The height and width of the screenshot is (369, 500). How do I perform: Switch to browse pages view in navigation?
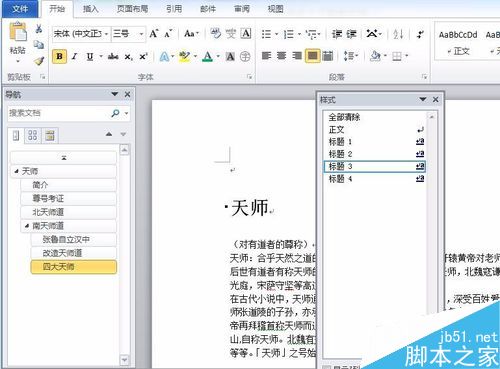point(33,135)
